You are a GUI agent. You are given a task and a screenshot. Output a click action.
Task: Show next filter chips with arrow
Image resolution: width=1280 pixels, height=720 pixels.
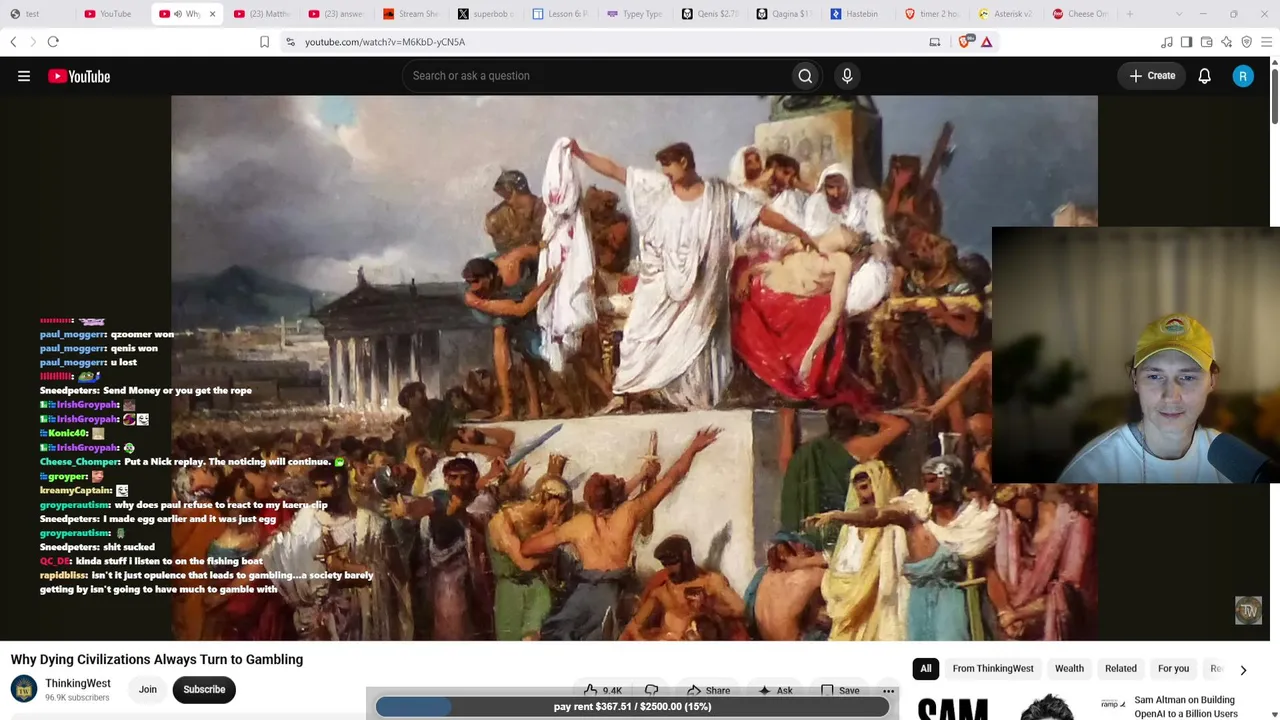point(1243,669)
